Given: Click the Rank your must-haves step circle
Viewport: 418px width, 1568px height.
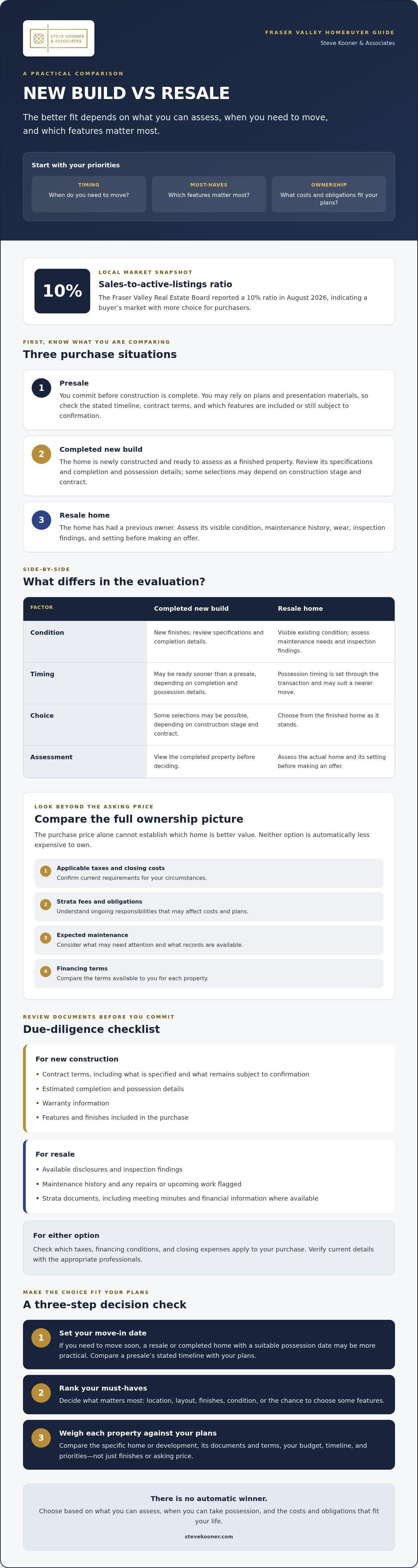Looking at the screenshot, I should coord(41,1393).
